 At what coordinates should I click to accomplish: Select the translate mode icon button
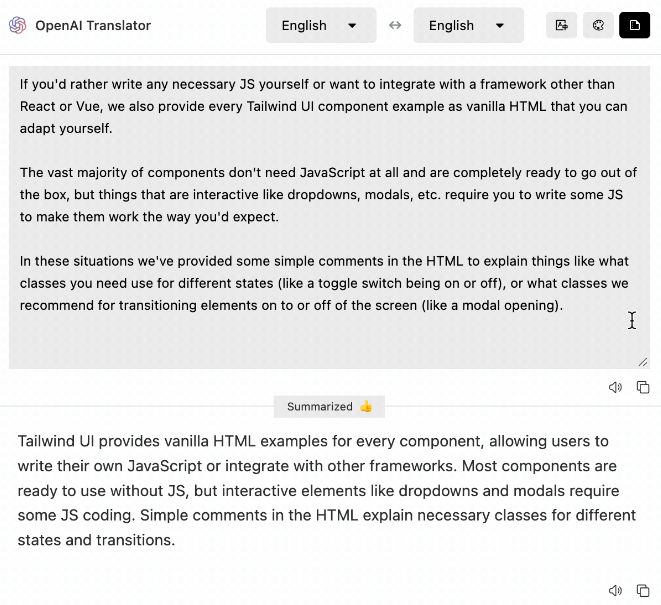pyautogui.click(x=562, y=25)
